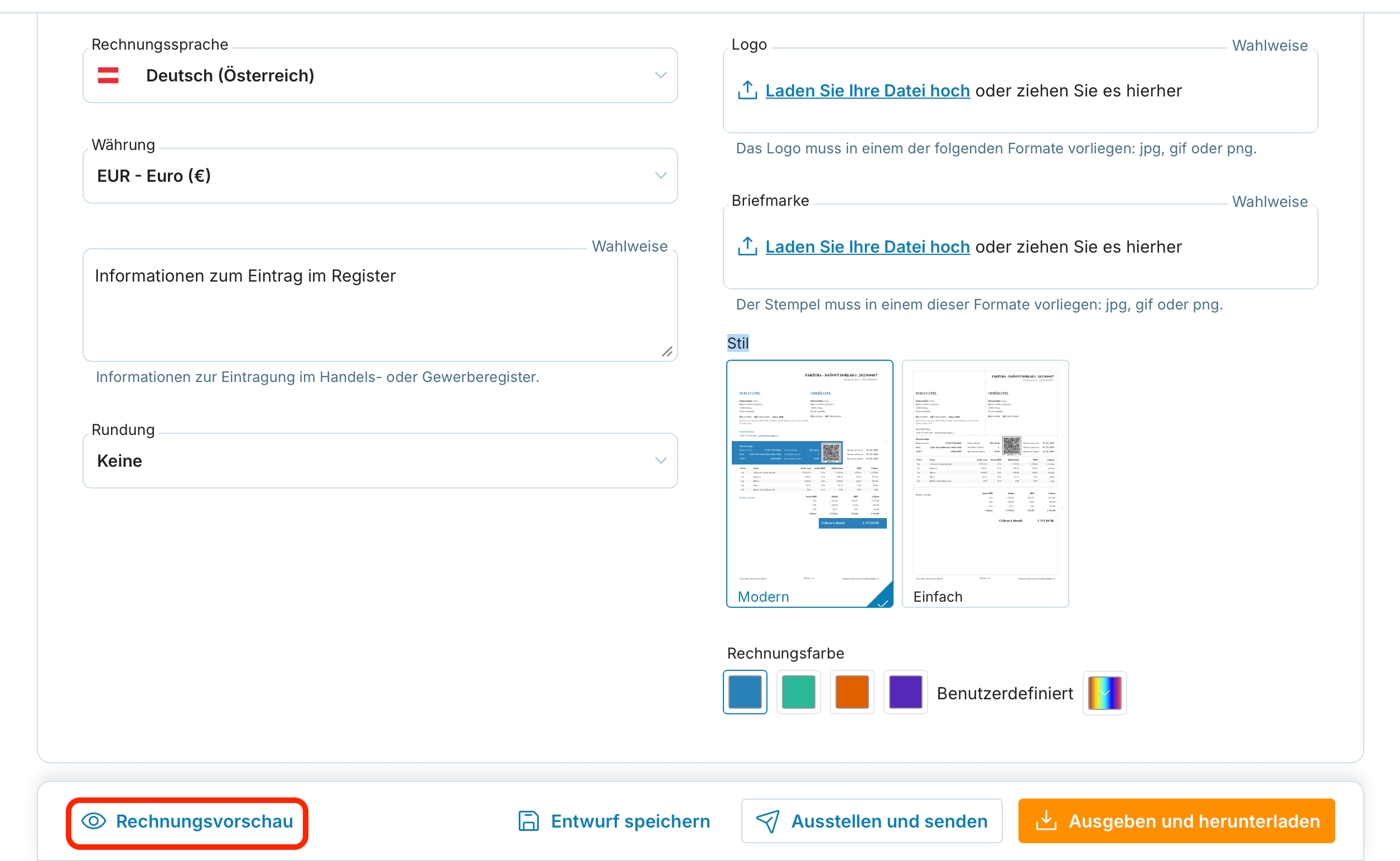This screenshot has width=1400, height=861.
Task: Click the Austrian flag icon
Action: [108, 75]
